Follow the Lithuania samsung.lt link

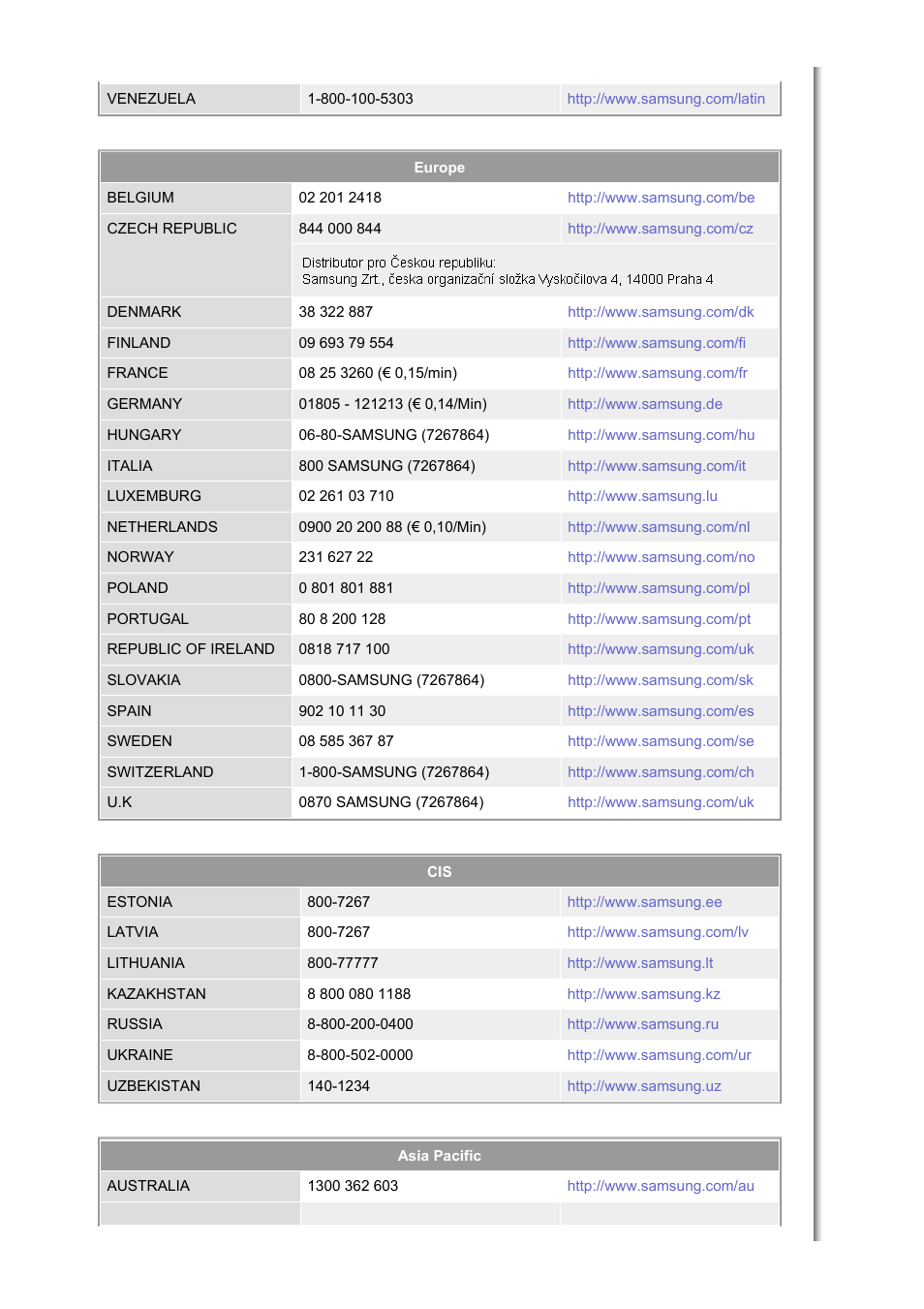[640, 963]
